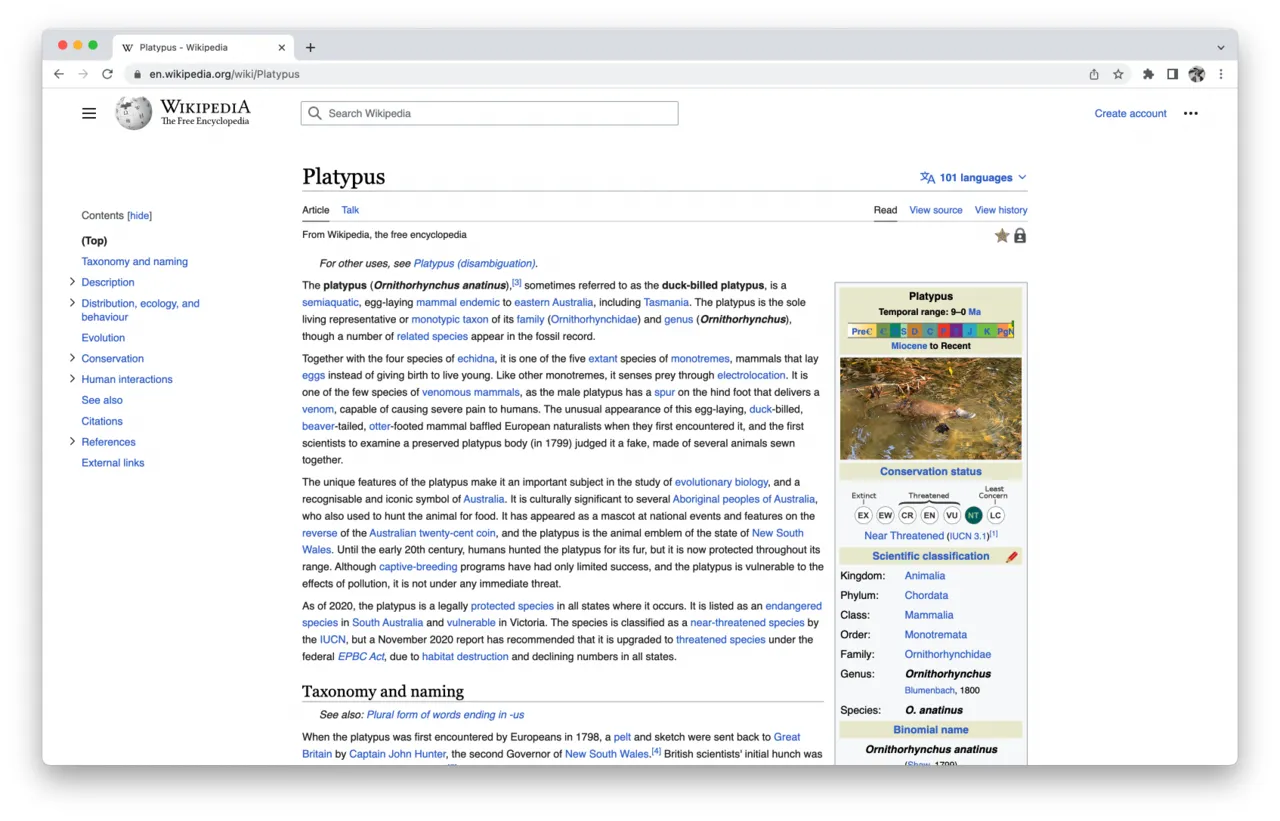
Task: Click the NT conservation status circle
Action: tap(973, 516)
